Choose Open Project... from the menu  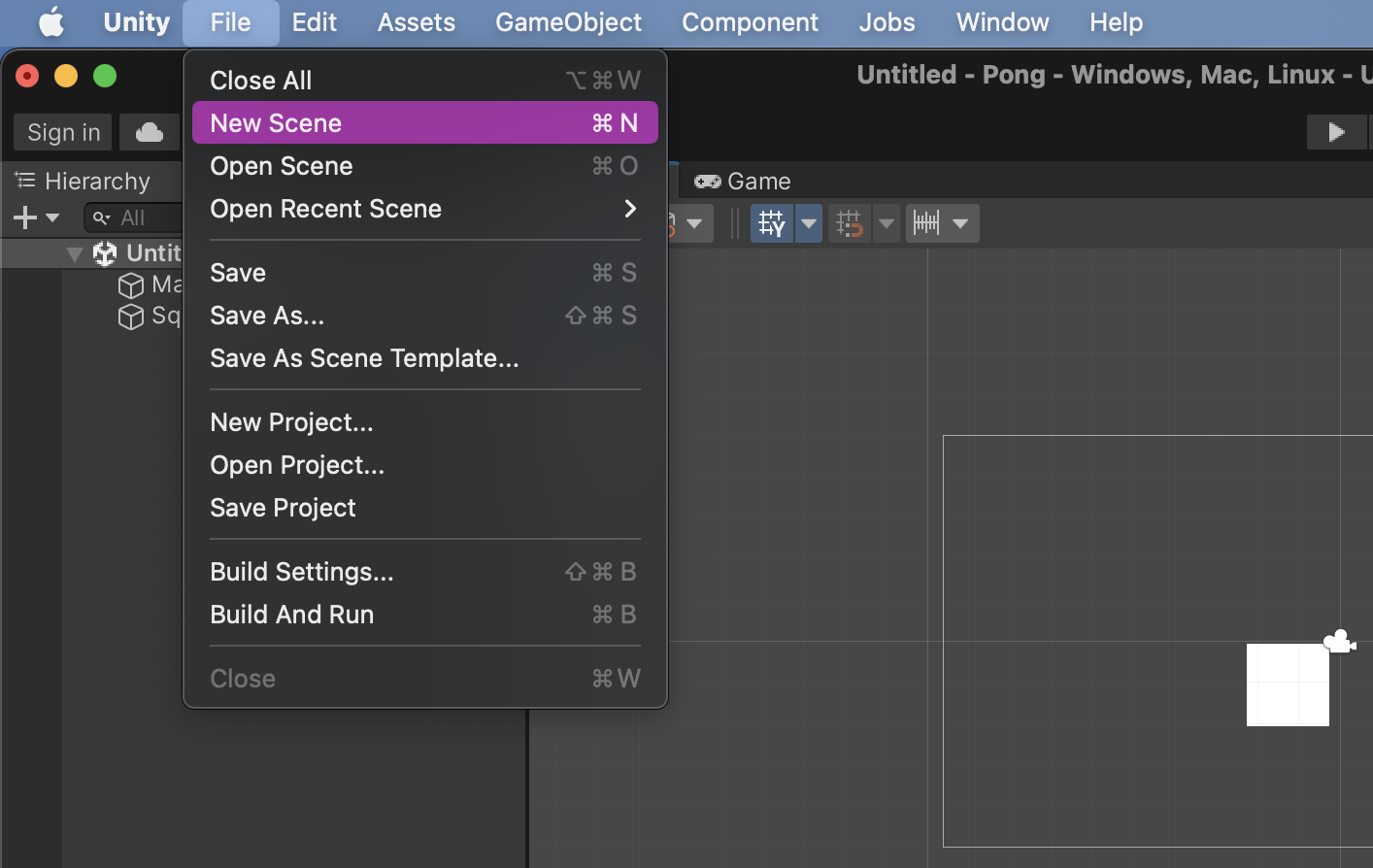pos(425,464)
